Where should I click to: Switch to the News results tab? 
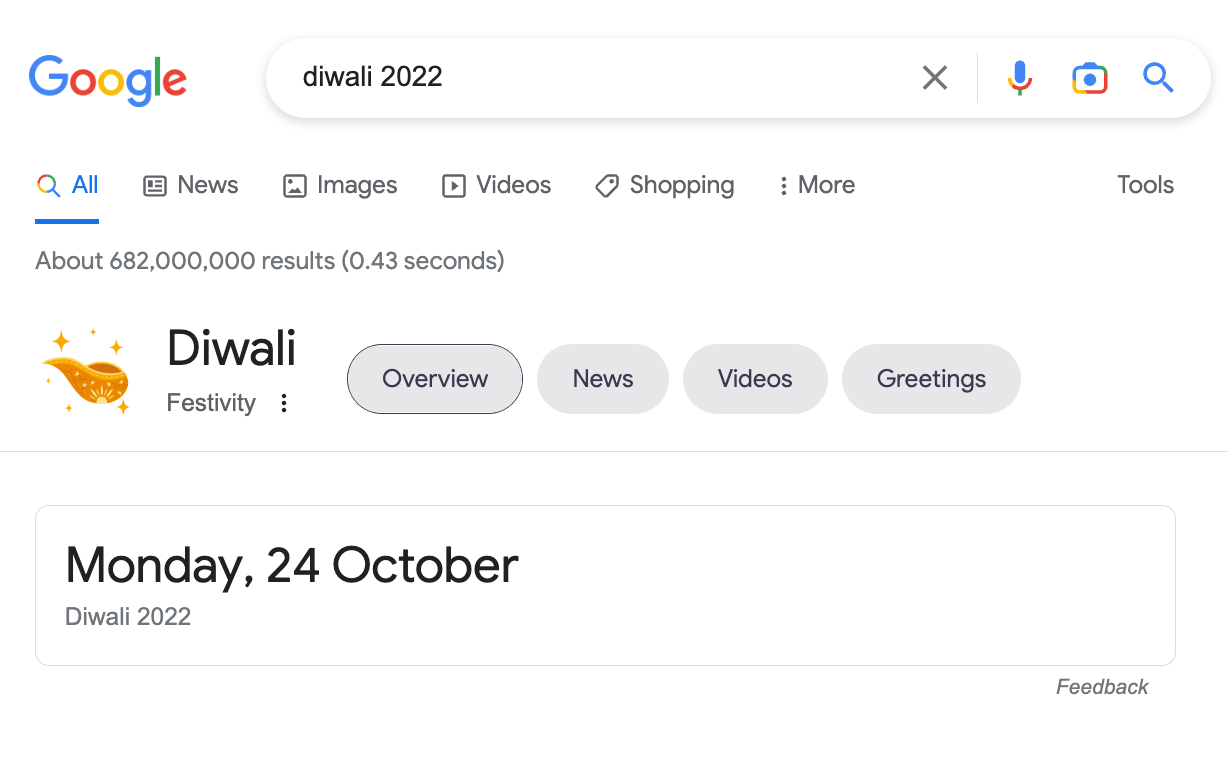click(x=191, y=185)
